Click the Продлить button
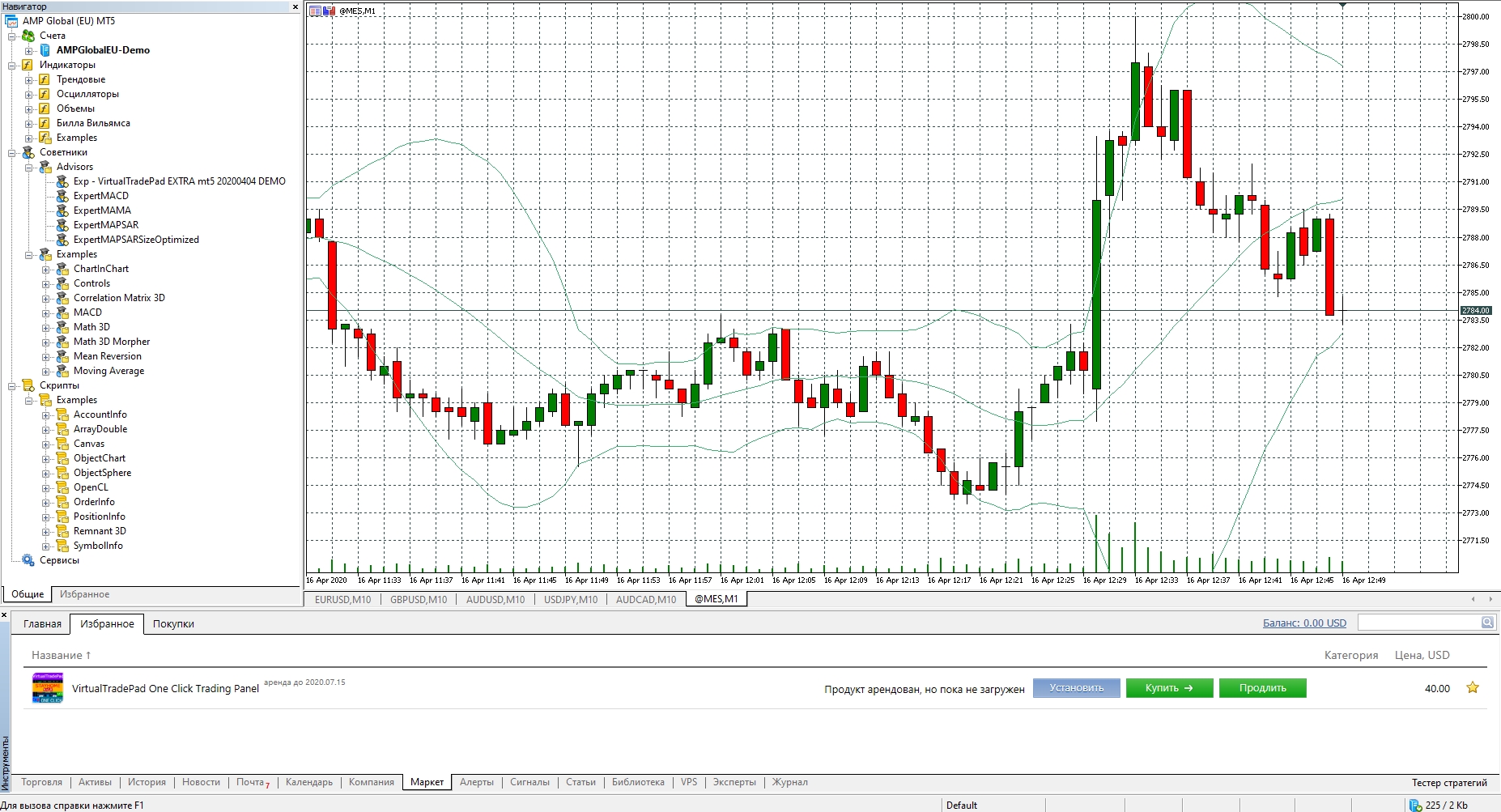Image resolution: width=1501 pixels, height=812 pixels. coord(1263,688)
